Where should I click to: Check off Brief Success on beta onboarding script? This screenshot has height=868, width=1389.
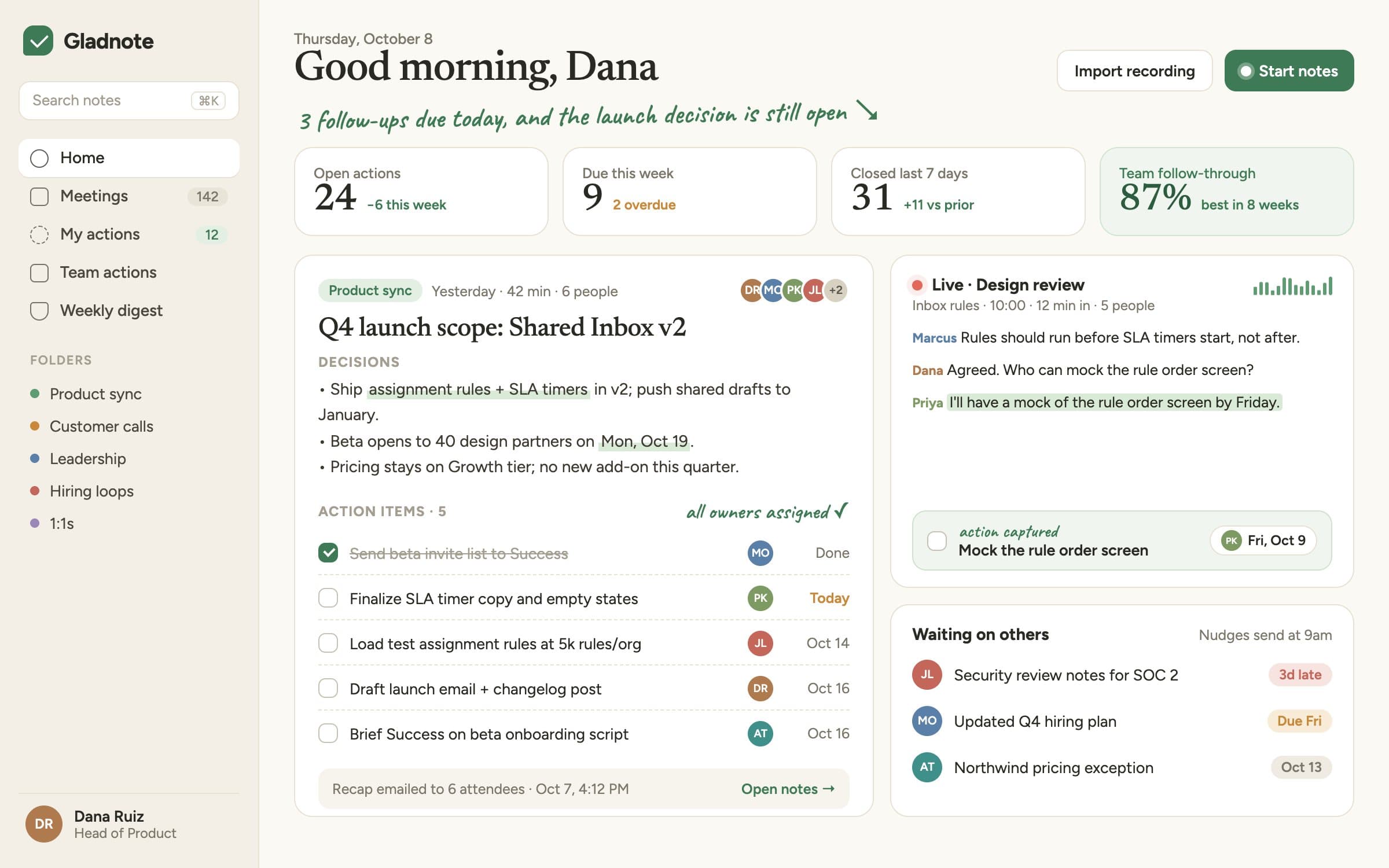[x=328, y=733]
